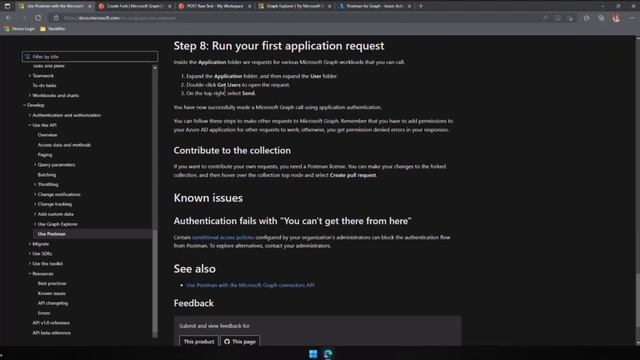Click the This product feedback button
This screenshot has width=640, height=360.
199,341
